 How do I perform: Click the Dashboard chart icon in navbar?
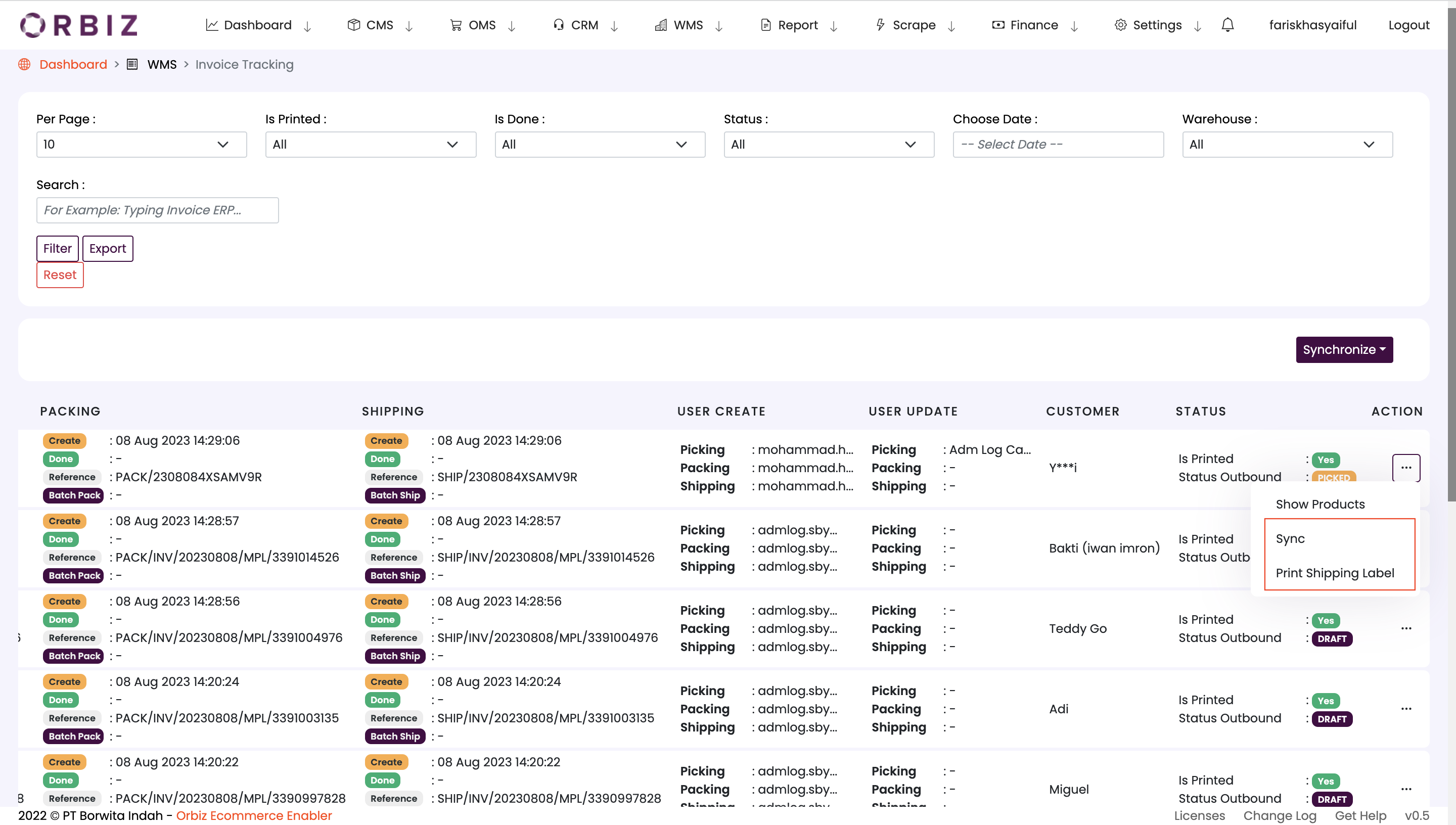[x=212, y=25]
